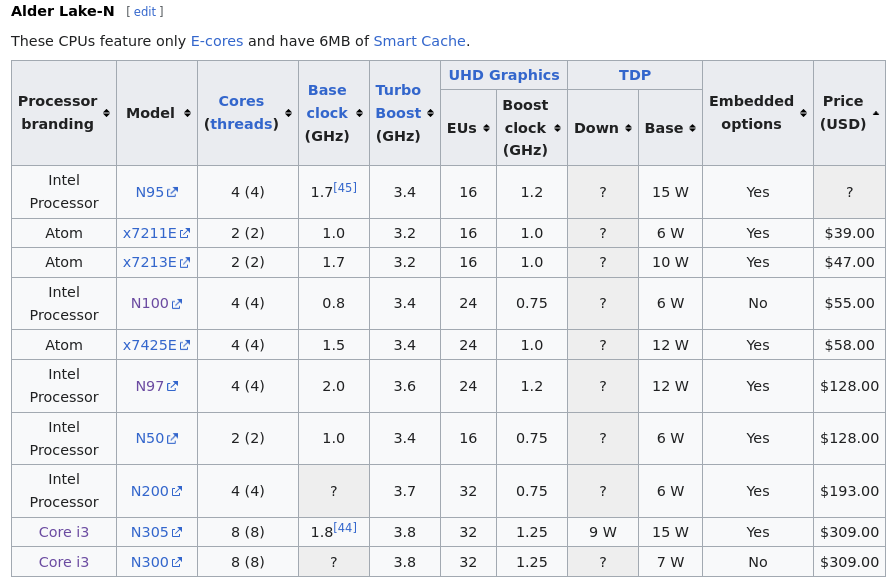Screen dimensions: 892x588
Task: Sort by Cores (threads) column arrows
Action: coord(288,113)
